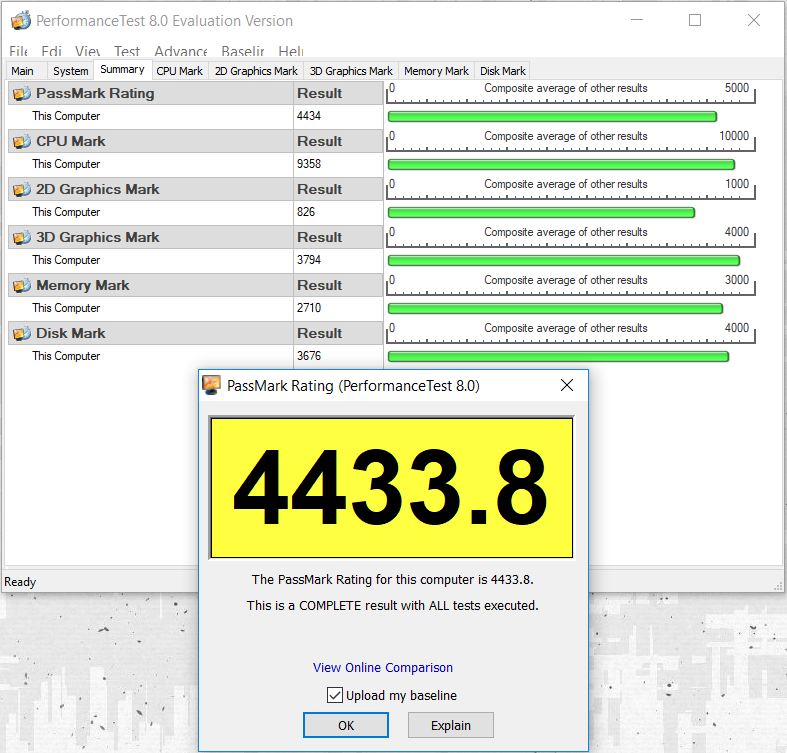The width and height of the screenshot is (787, 753).
Task: Open the Baseline menu
Action: pos(242,51)
